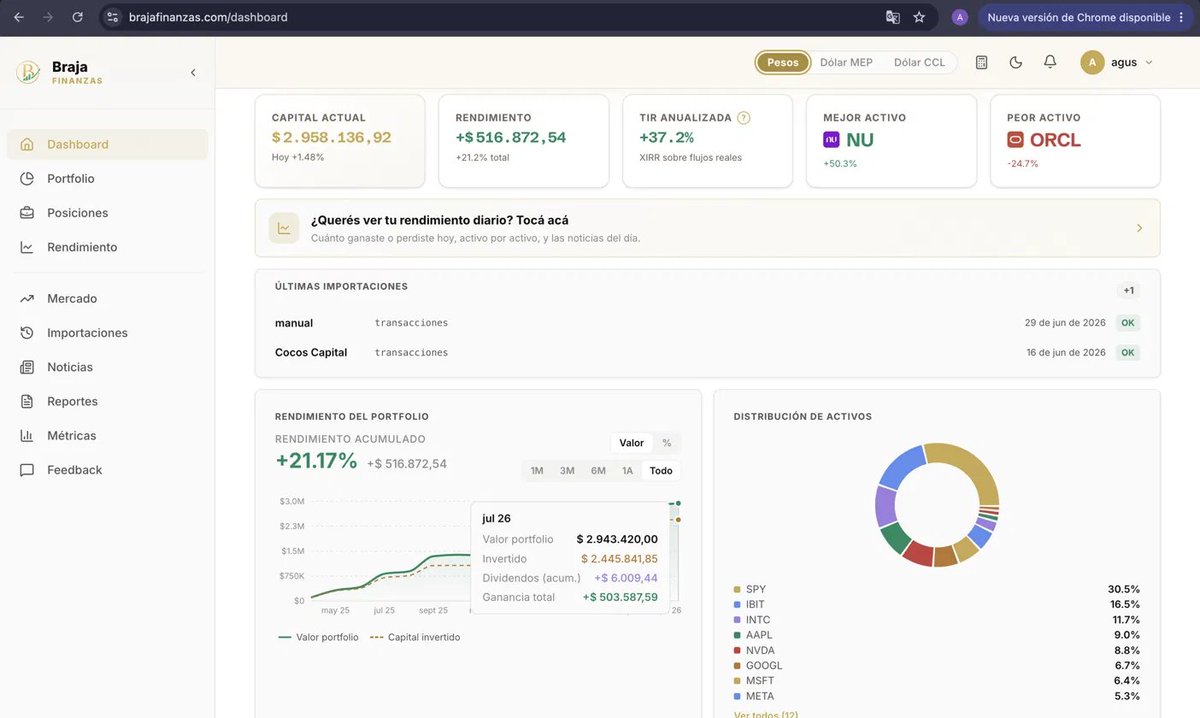Screen dimensions: 1200x718
Task: Click the NVDA legend color swatch
Action: 737,651
